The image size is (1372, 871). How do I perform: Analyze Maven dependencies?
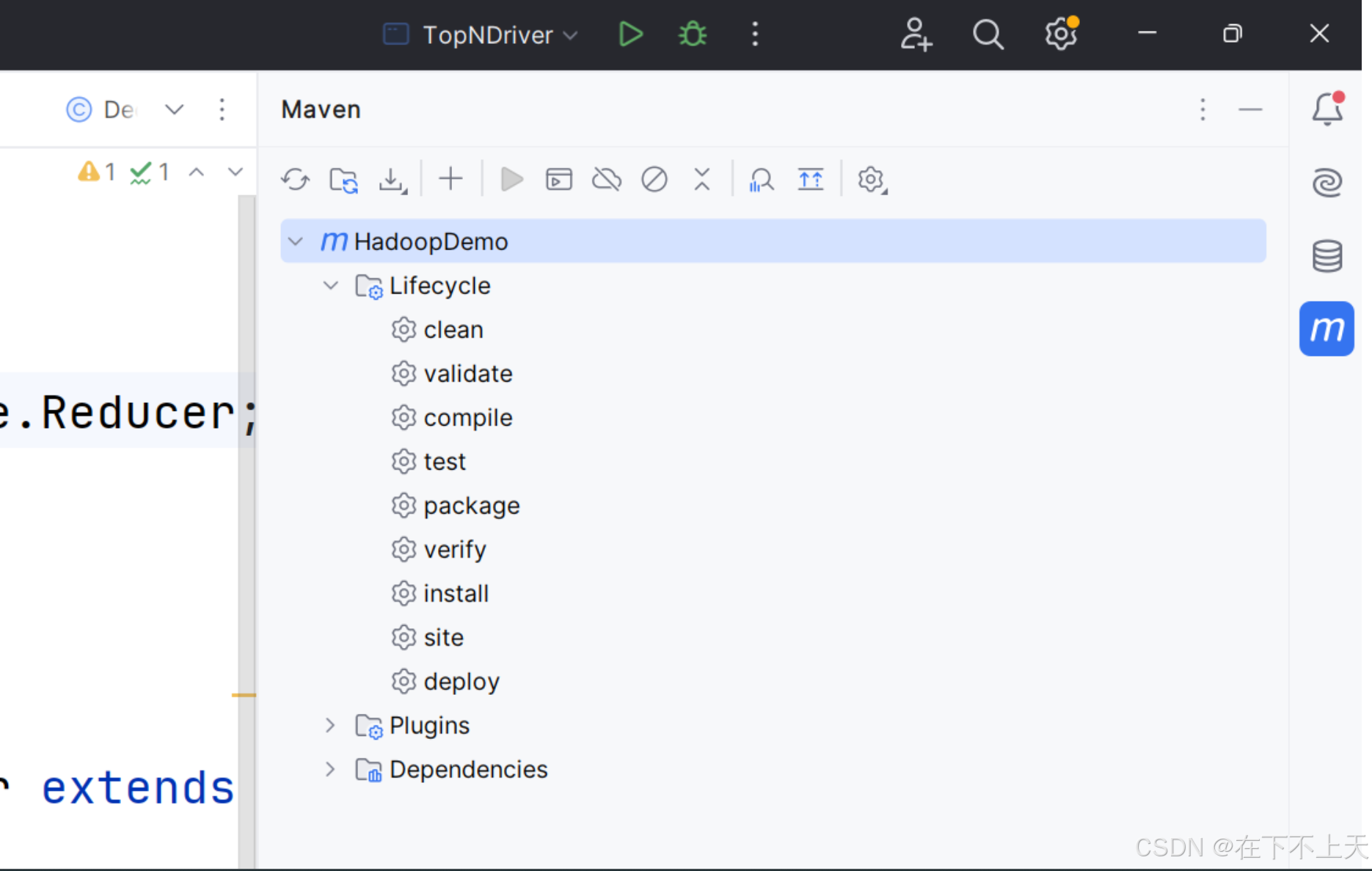(762, 180)
